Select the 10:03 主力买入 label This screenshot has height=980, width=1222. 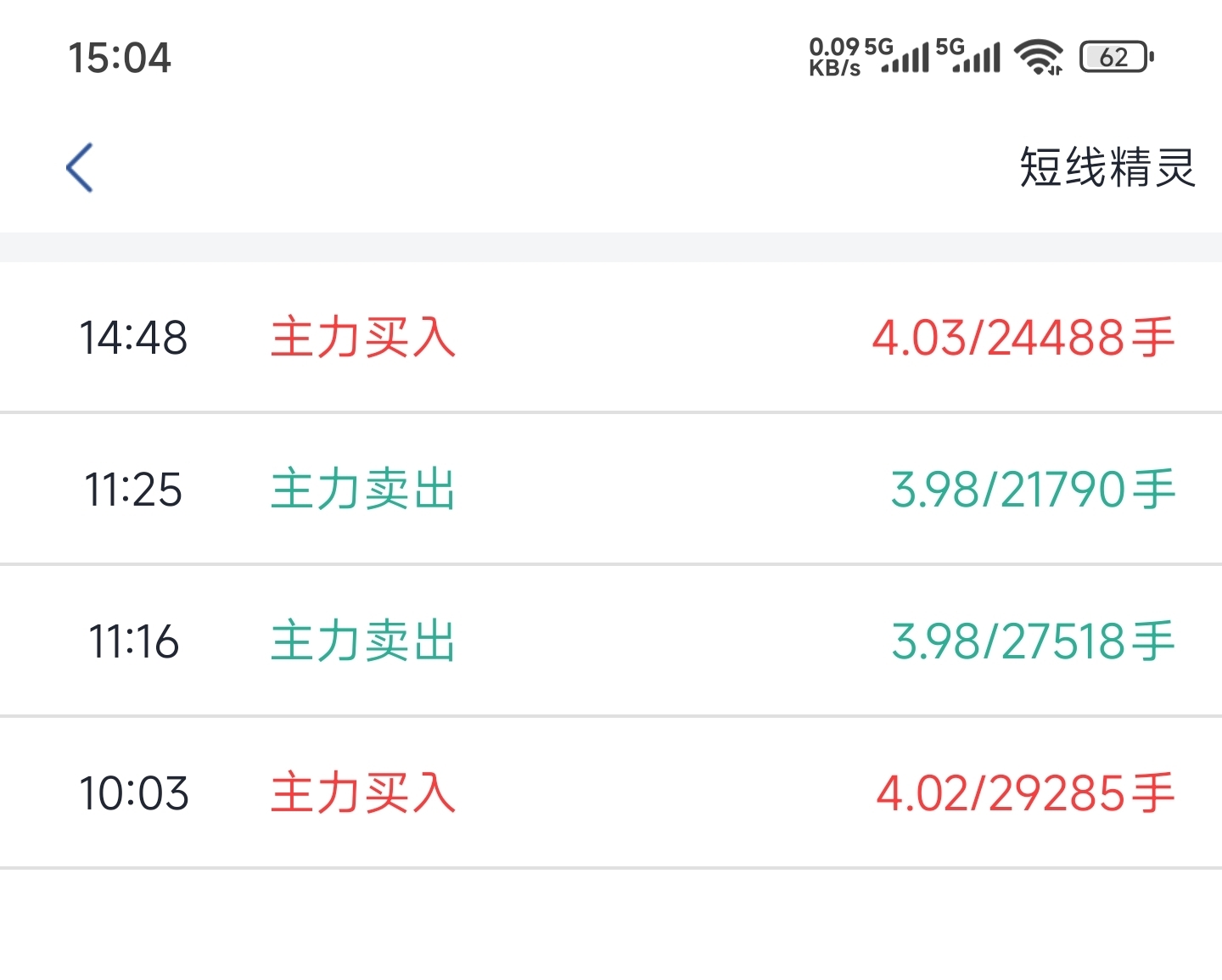click(363, 792)
